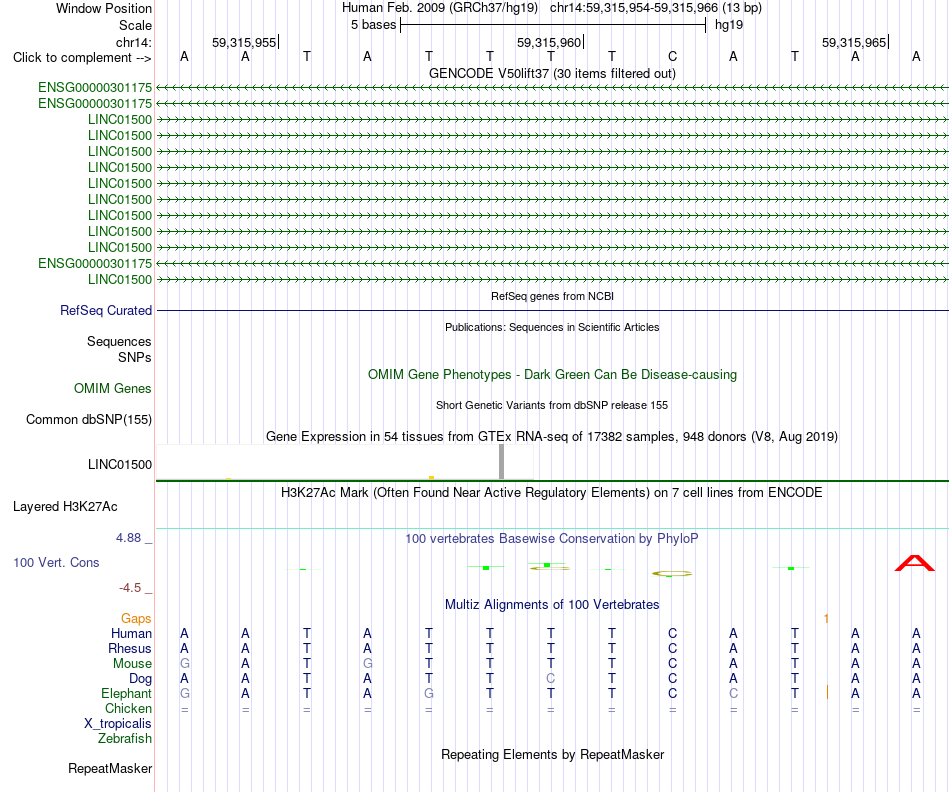
Task: Select the Dog alignment row label
Action: point(140,679)
